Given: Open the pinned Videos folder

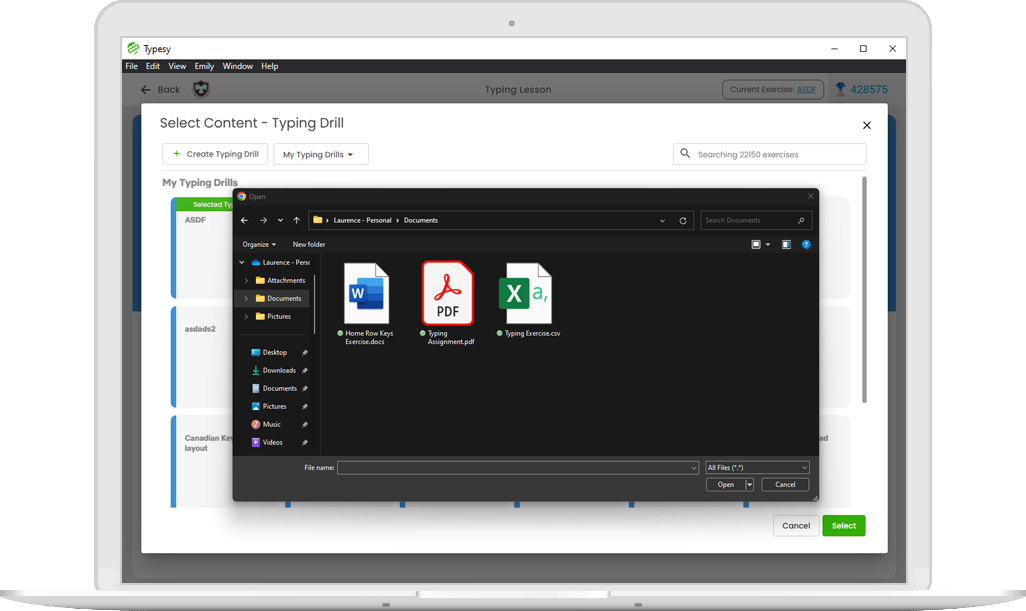Looking at the screenshot, I should click(x=273, y=442).
